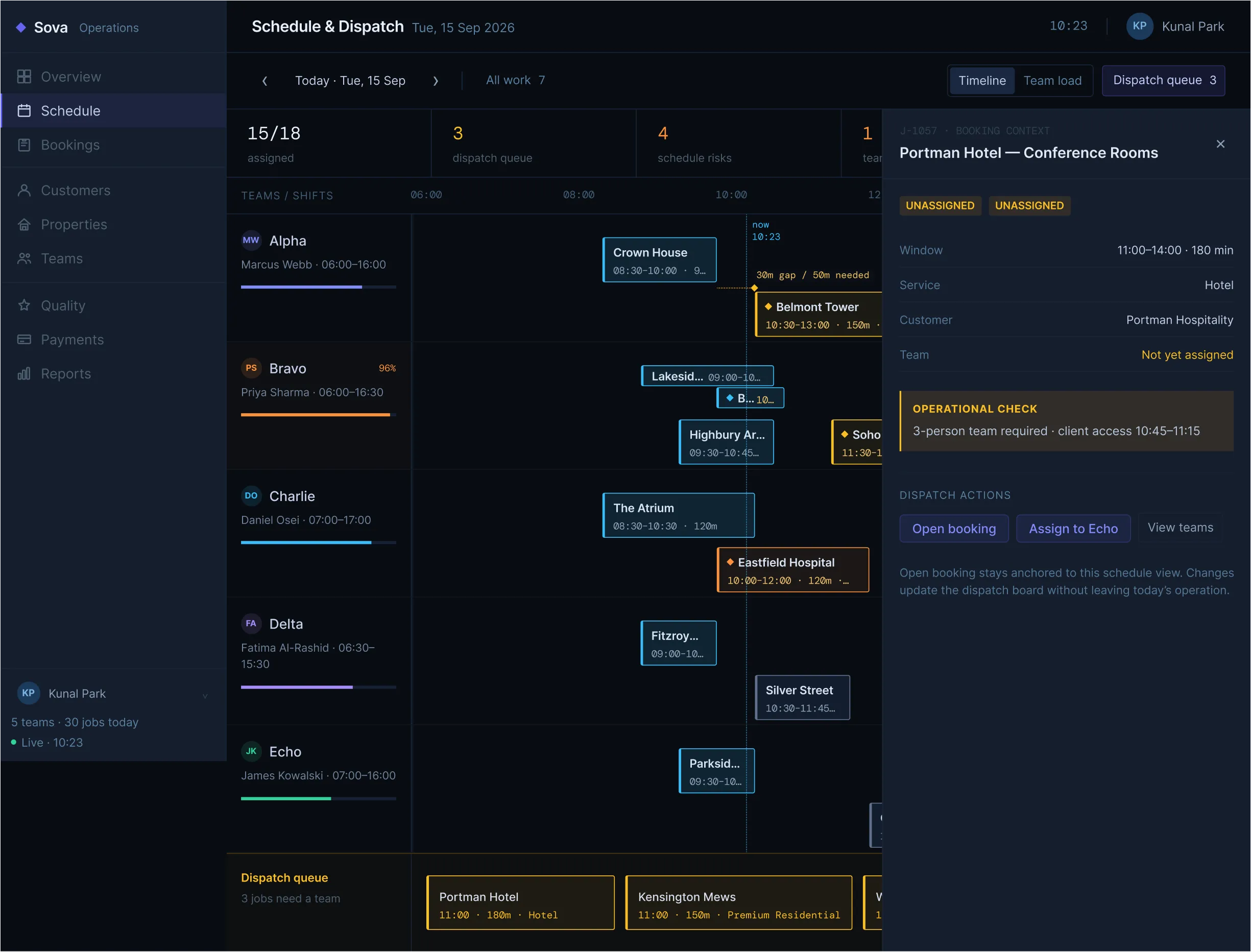Image resolution: width=1251 pixels, height=952 pixels.
Task: Click the Sova diamond logo
Action: (21, 27)
